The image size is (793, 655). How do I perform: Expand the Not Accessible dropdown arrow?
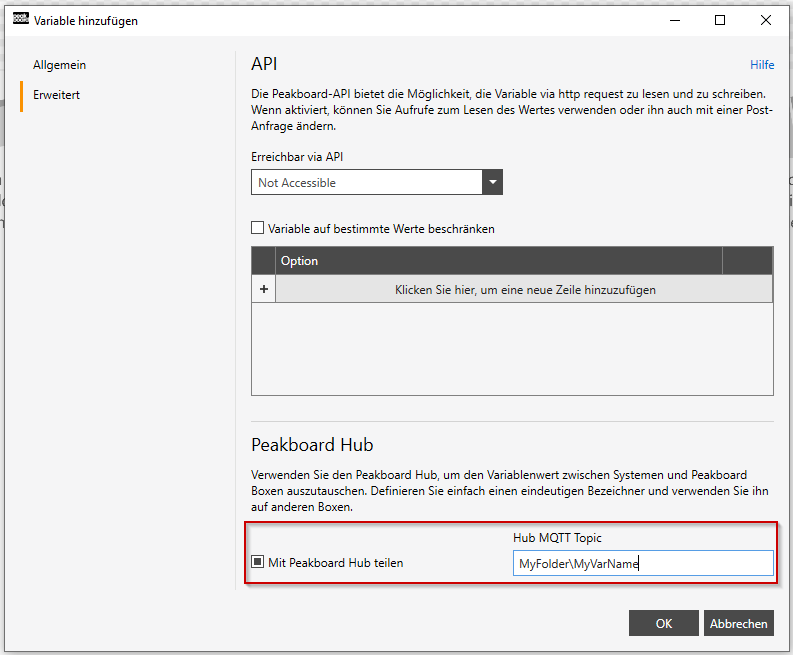click(x=492, y=182)
